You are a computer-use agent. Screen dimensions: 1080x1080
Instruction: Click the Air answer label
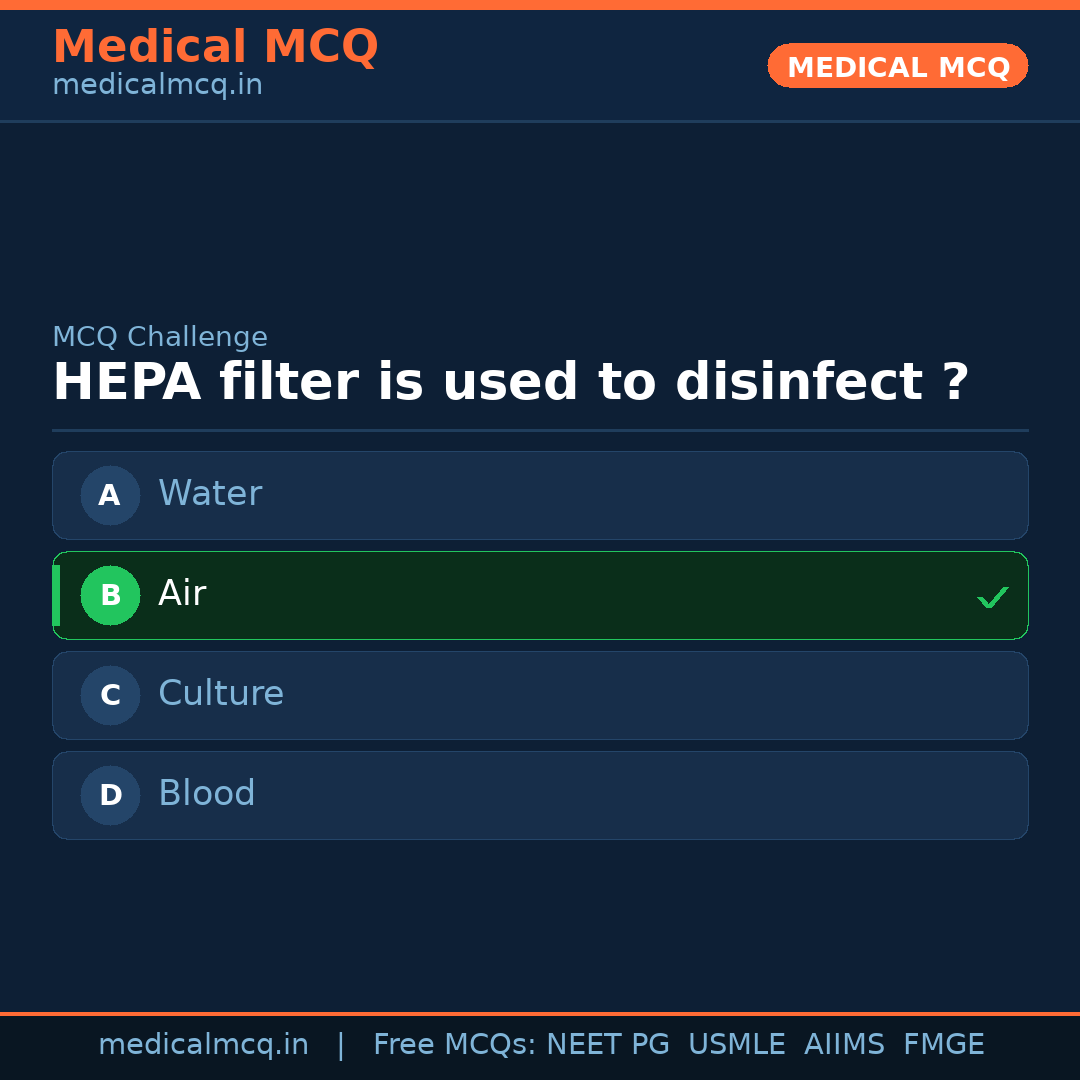tap(182, 594)
